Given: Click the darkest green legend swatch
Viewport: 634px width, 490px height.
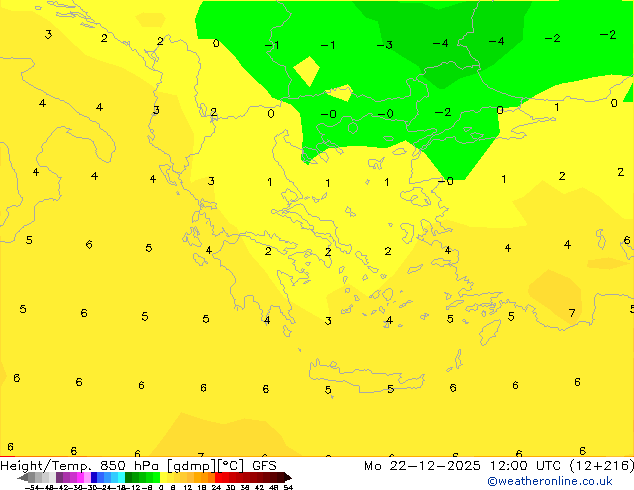Looking at the screenshot, I should pyautogui.click(x=128, y=477).
